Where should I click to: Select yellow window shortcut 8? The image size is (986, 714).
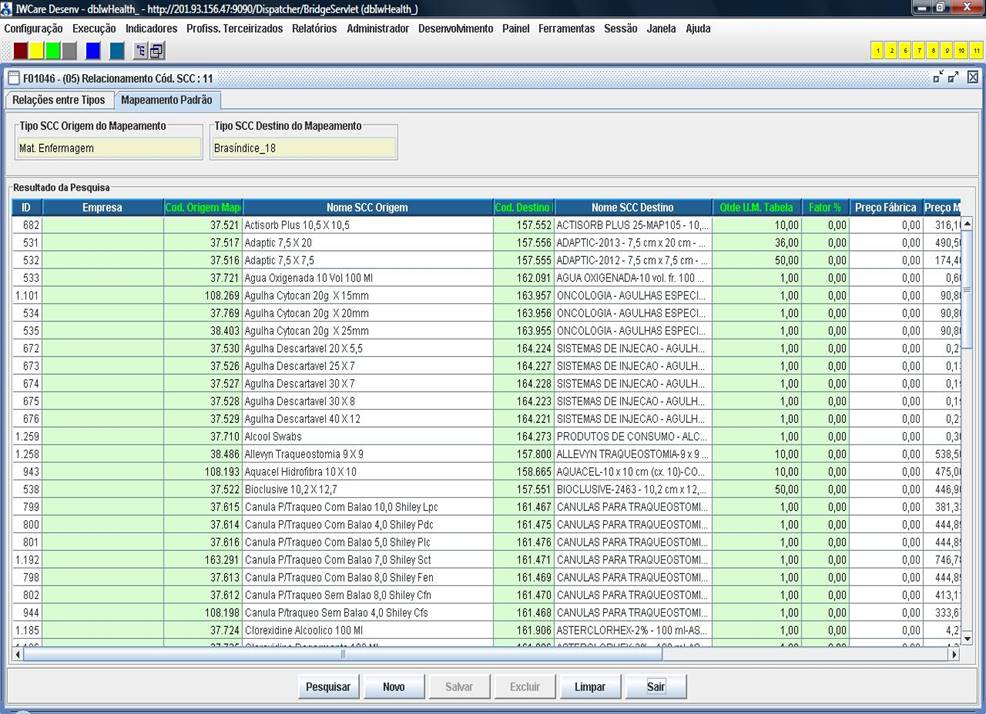pyautogui.click(x=933, y=50)
